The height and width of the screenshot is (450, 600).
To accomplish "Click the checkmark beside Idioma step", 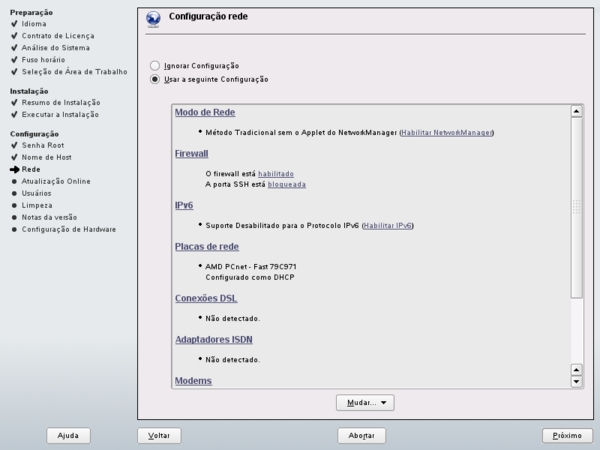I will (x=15, y=23).
